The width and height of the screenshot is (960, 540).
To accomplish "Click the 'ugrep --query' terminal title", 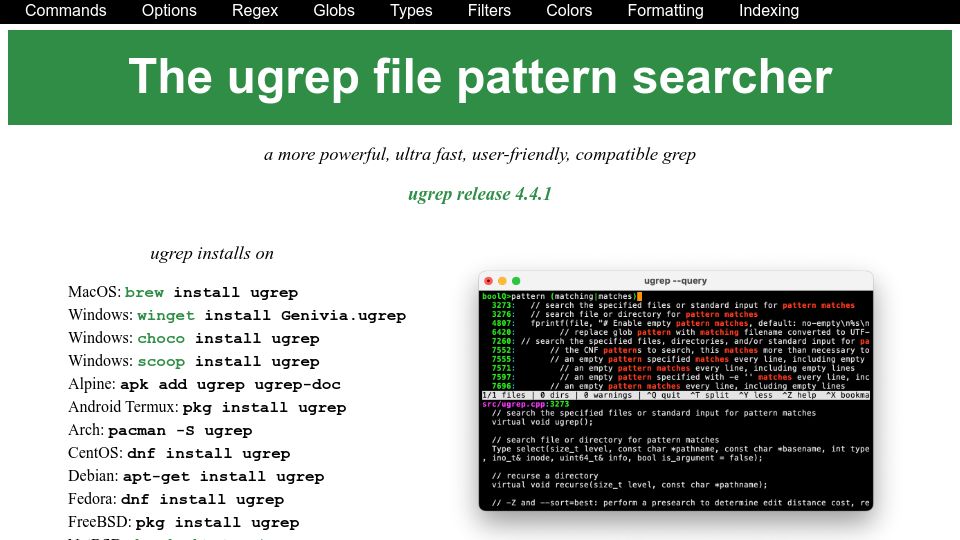I will [675, 281].
